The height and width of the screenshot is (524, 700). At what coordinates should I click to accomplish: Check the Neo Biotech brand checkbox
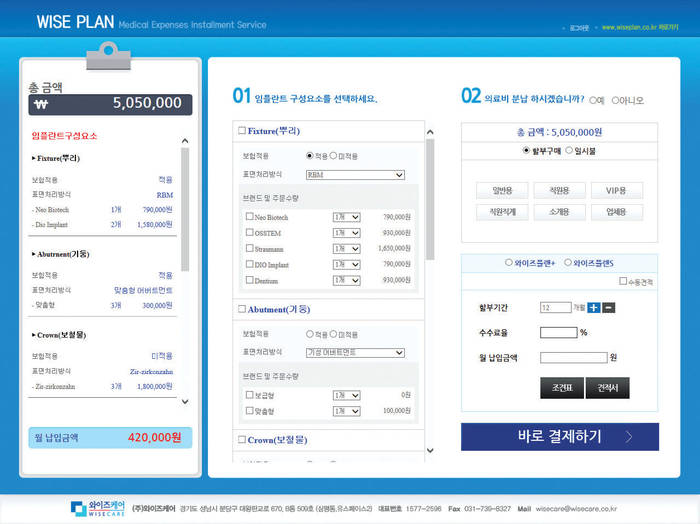pyautogui.click(x=249, y=216)
